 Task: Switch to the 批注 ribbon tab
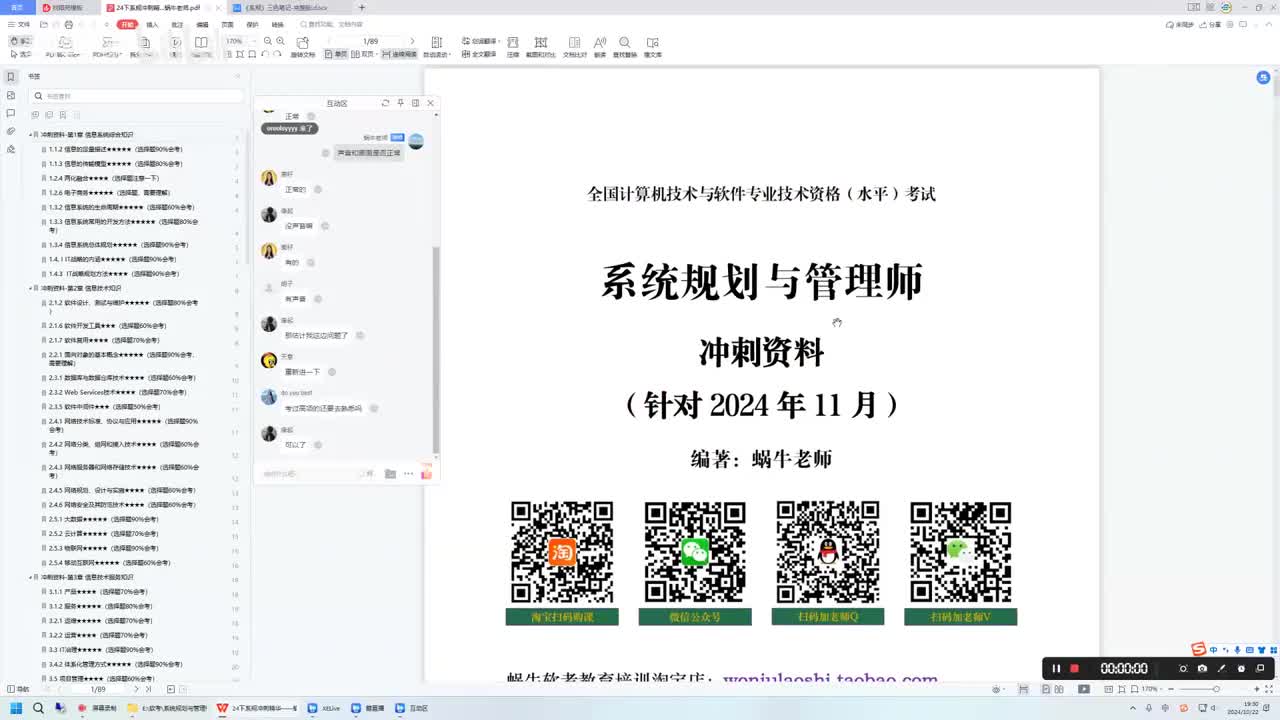pyautogui.click(x=177, y=24)
